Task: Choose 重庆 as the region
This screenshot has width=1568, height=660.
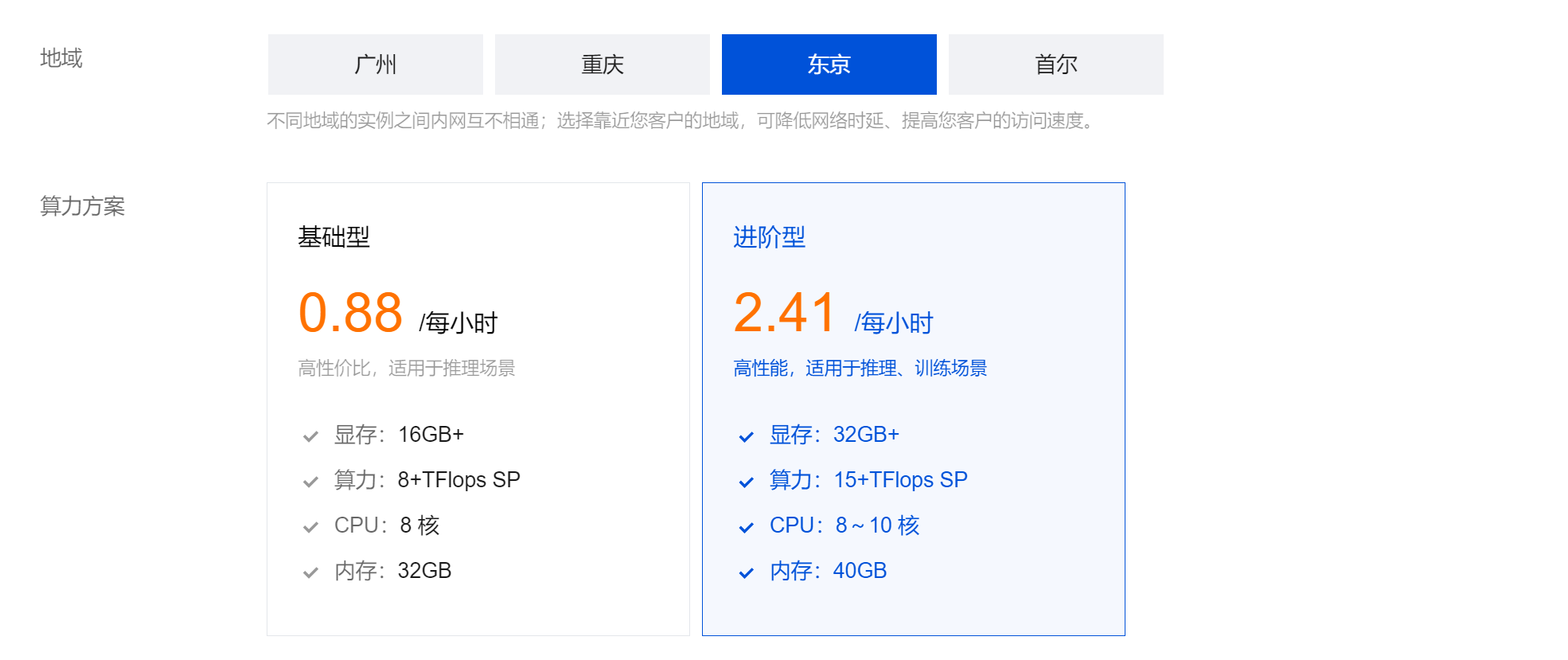Action: tap(602, 64)
